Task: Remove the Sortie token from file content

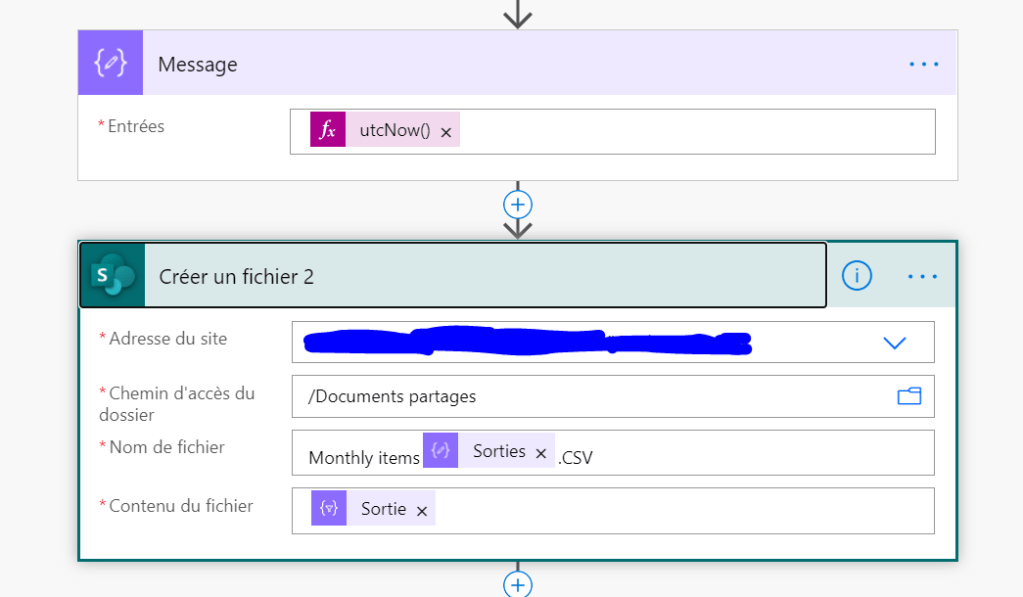Action: [x=422, y=511]
